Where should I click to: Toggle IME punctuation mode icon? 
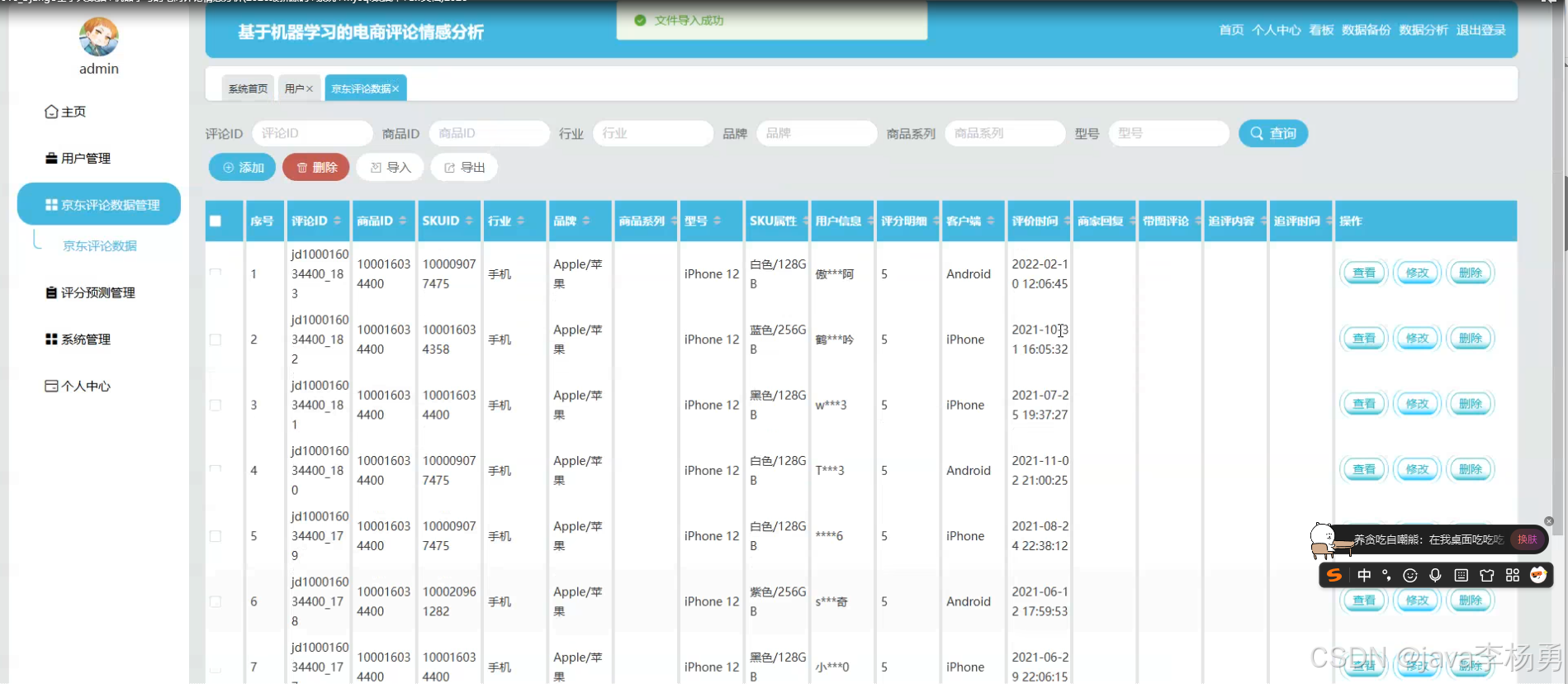[1386, 575]
